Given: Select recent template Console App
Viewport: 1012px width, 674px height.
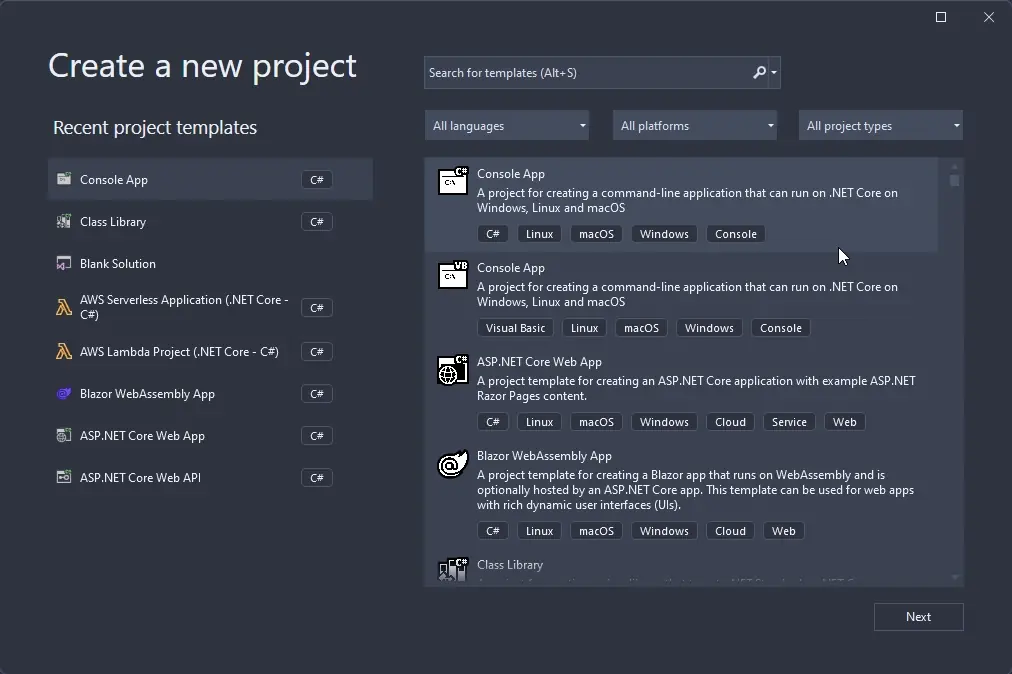Looking at the screenshot, I should coord(210,179).
